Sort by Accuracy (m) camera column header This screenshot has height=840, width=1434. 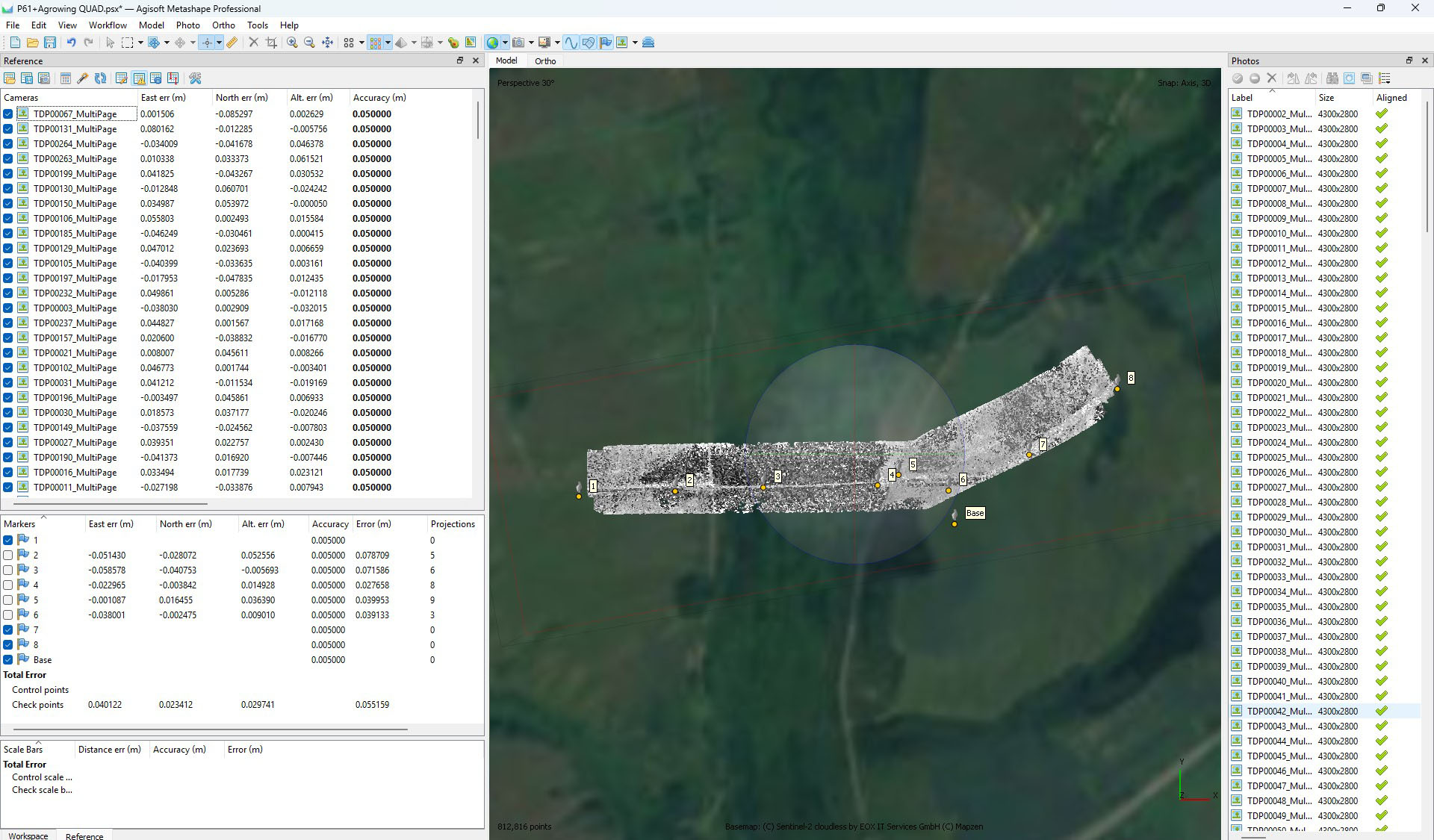click(379, 98)
